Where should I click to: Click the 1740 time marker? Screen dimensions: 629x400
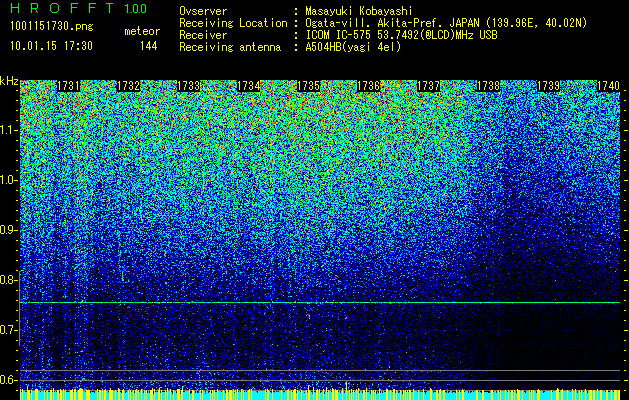coord(609,86)
